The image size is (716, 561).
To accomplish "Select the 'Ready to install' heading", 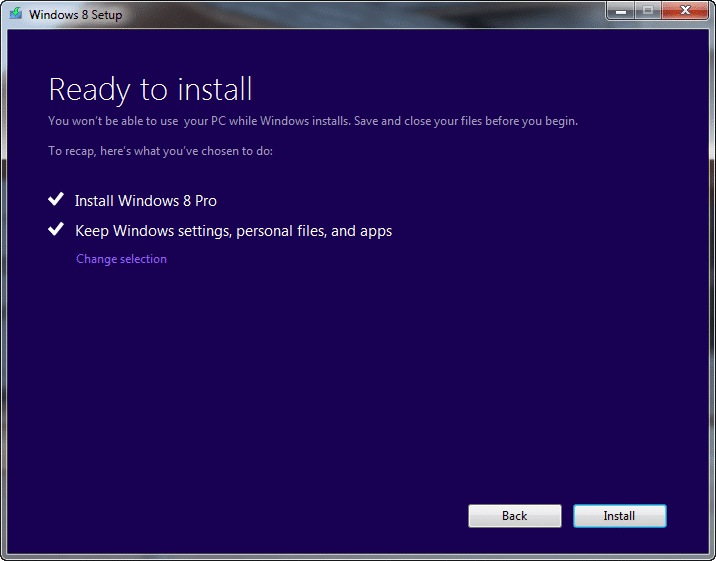I will [x=150, y=89].
